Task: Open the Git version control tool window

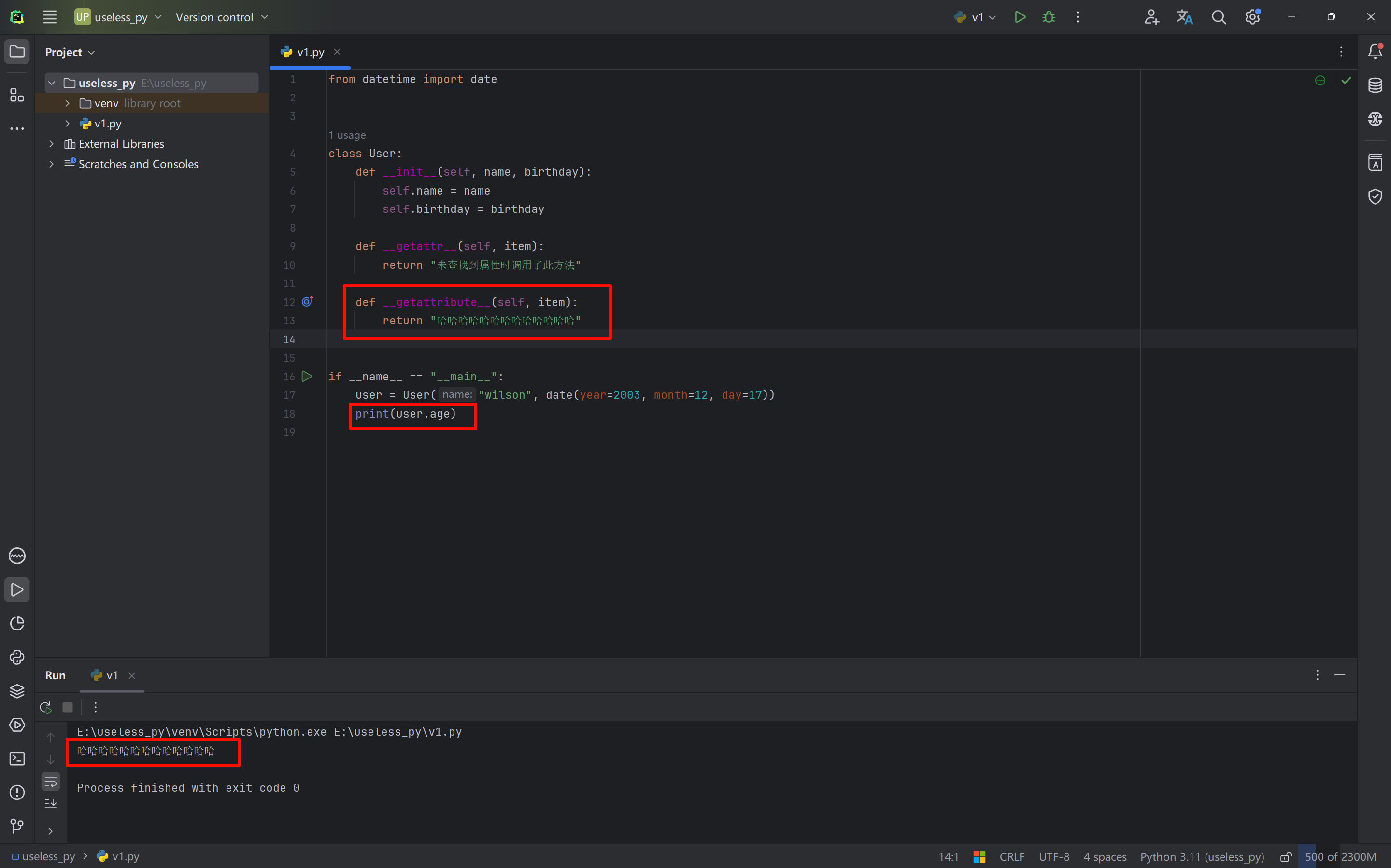Action: tap(16, 826)
